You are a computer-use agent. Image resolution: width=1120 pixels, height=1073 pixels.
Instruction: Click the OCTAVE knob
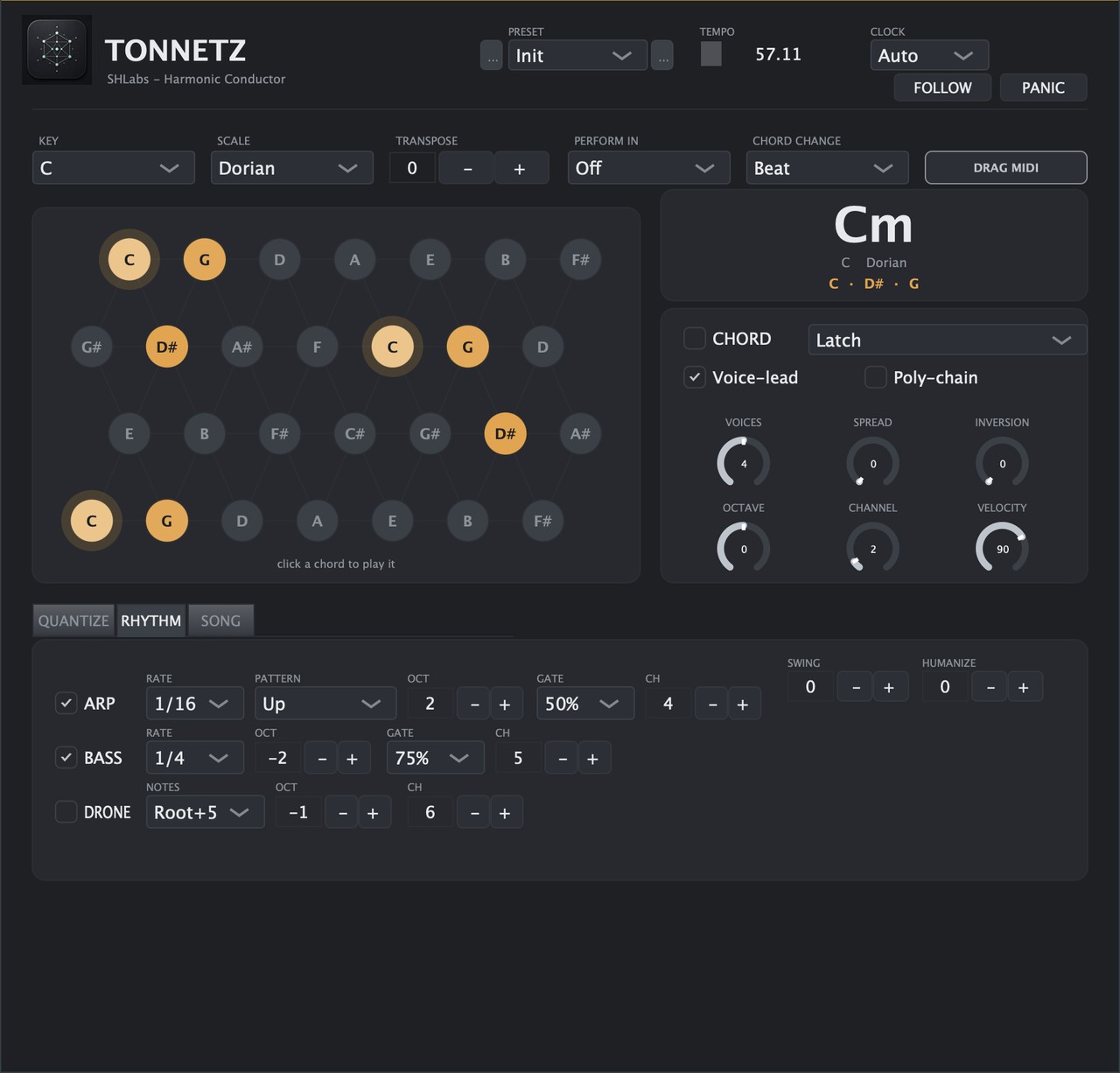click(744, 548)
